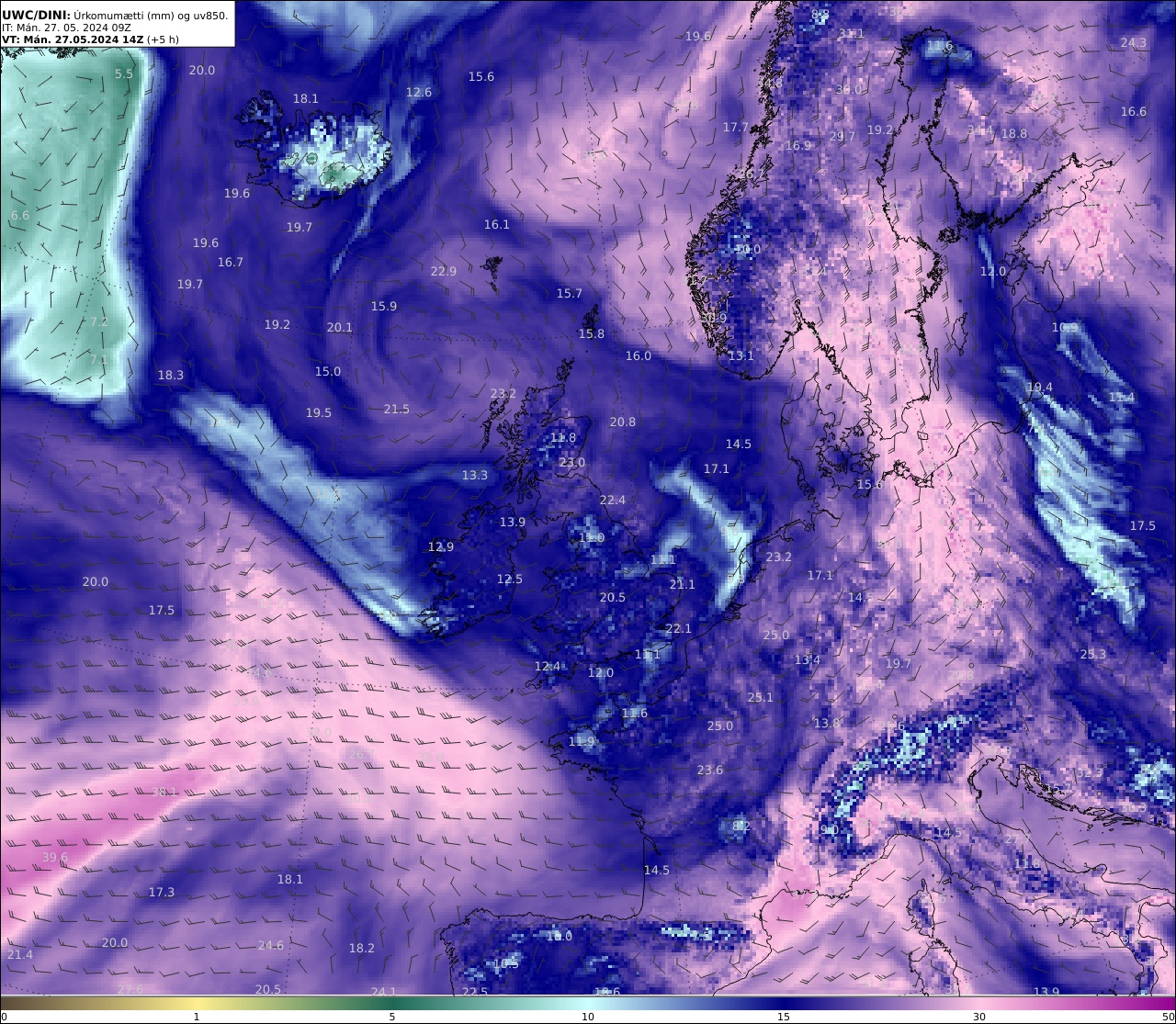Click the 6.6 value over Greenland
The image size is (1176, 1024).
pyautogui.click(x=19, y=215)
